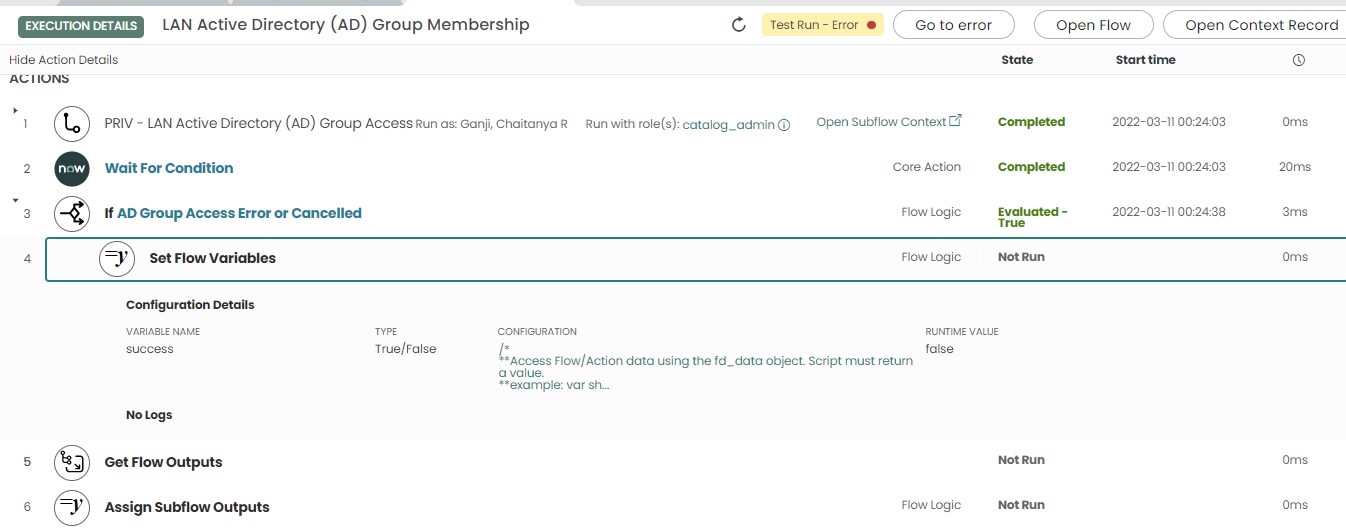Click the If branch flow logic icon
1346x532 pixels.
point(72,213)
